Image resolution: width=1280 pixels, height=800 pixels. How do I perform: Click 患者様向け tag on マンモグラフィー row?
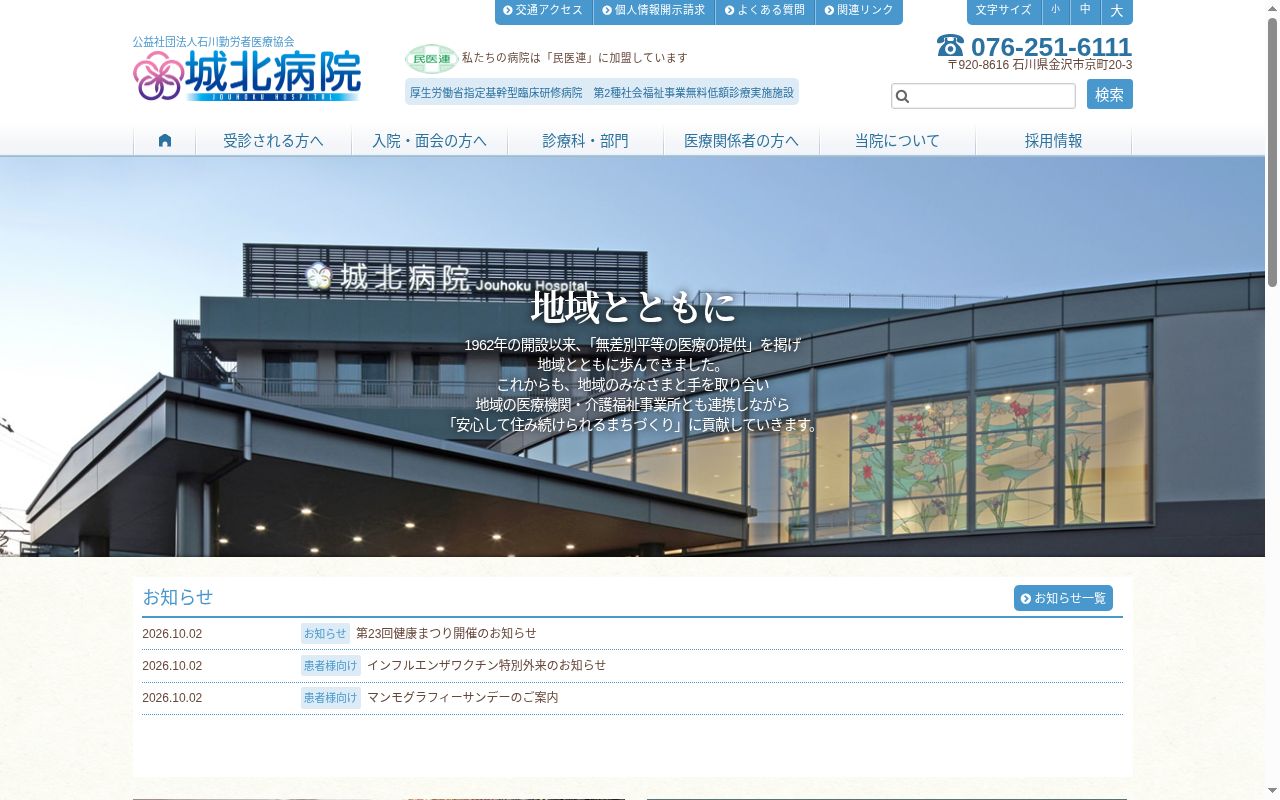[x=331, y=697]
